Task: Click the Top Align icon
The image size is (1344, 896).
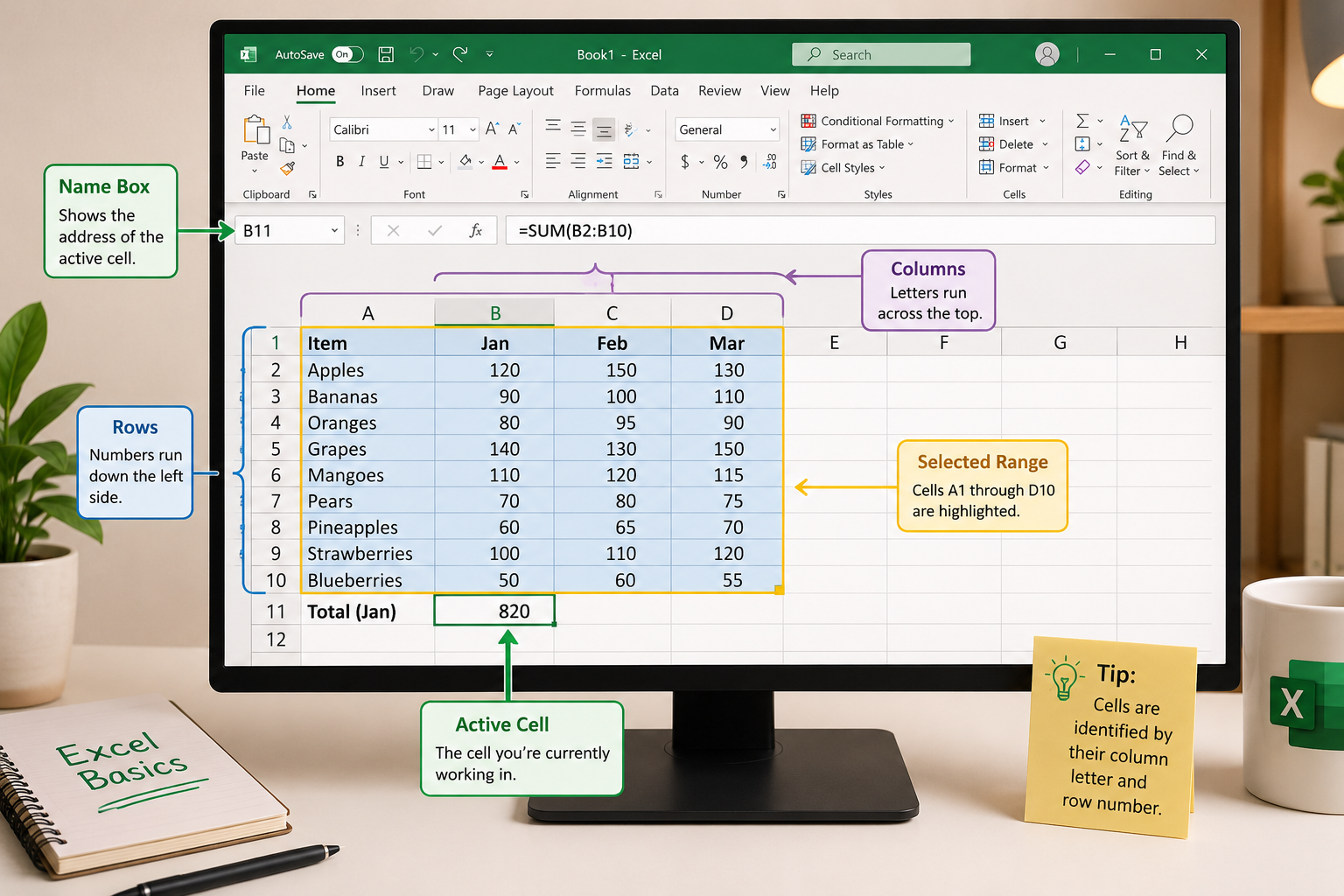Action: click(x=553, y=127)
